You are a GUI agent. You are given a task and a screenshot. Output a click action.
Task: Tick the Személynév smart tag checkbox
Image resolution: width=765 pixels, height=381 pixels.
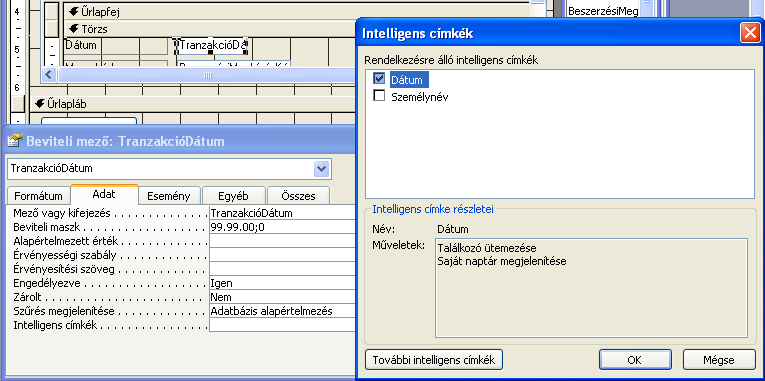[379, 96]
